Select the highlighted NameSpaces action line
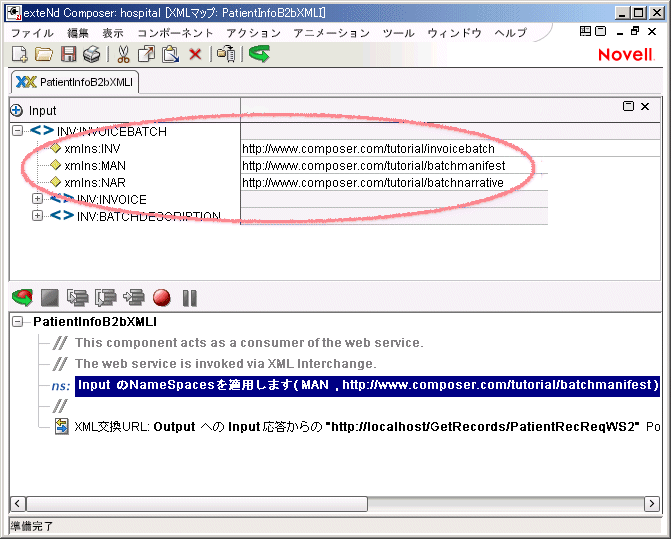Viewport: 671px width, 539px height. pyautogui.click(x=367, y=386)
